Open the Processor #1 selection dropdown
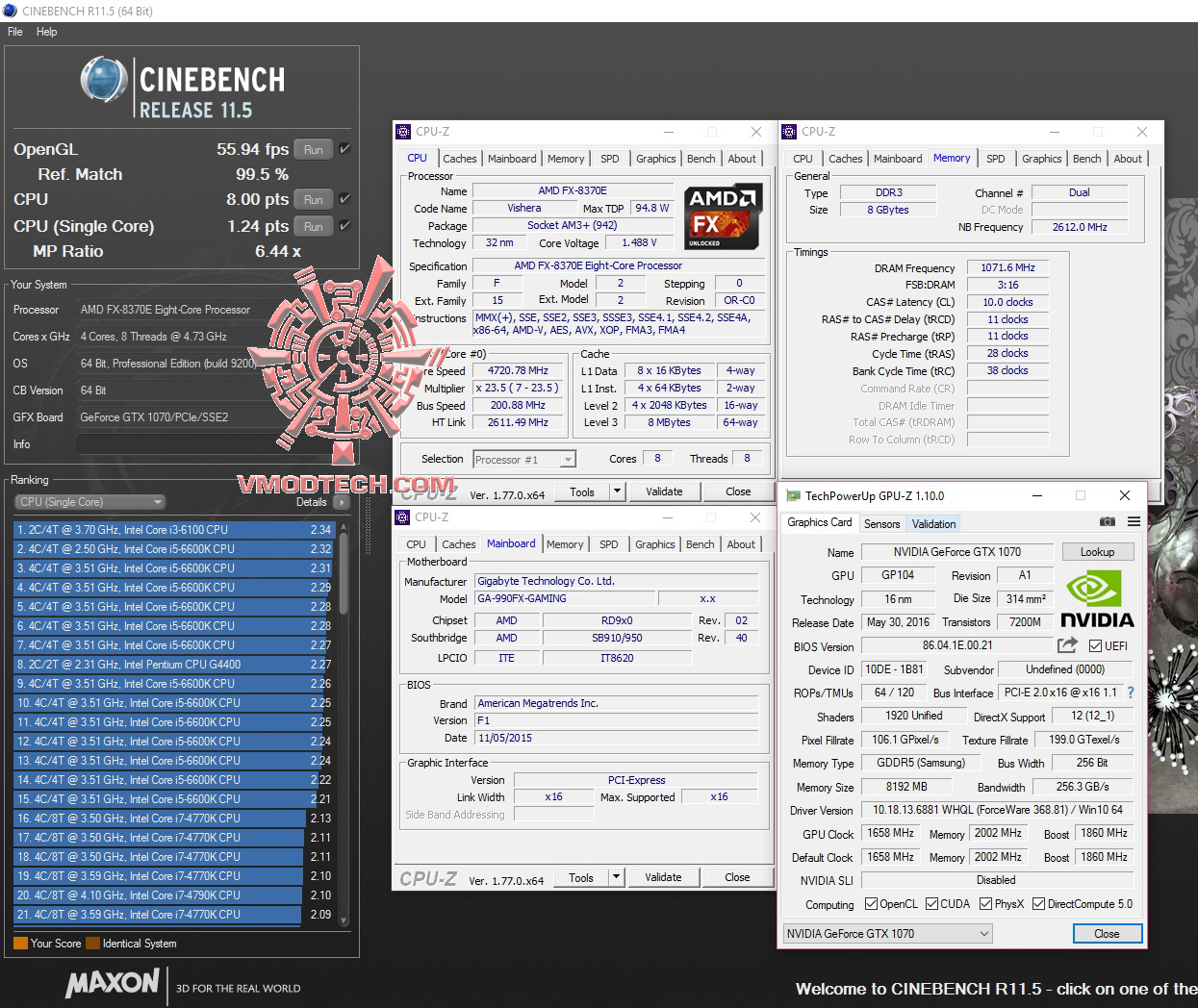This screenshot has width=1198, height=1008. click(524, 460)
